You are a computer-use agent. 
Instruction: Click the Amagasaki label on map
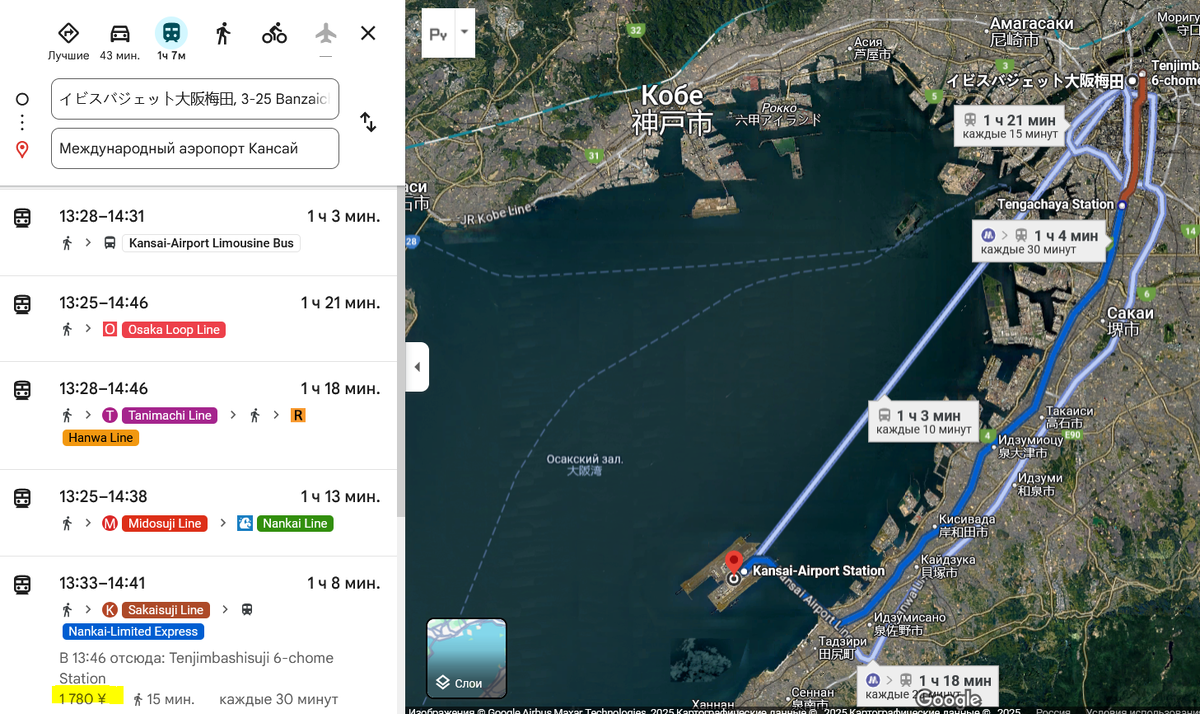click(x=1032, y=31)
